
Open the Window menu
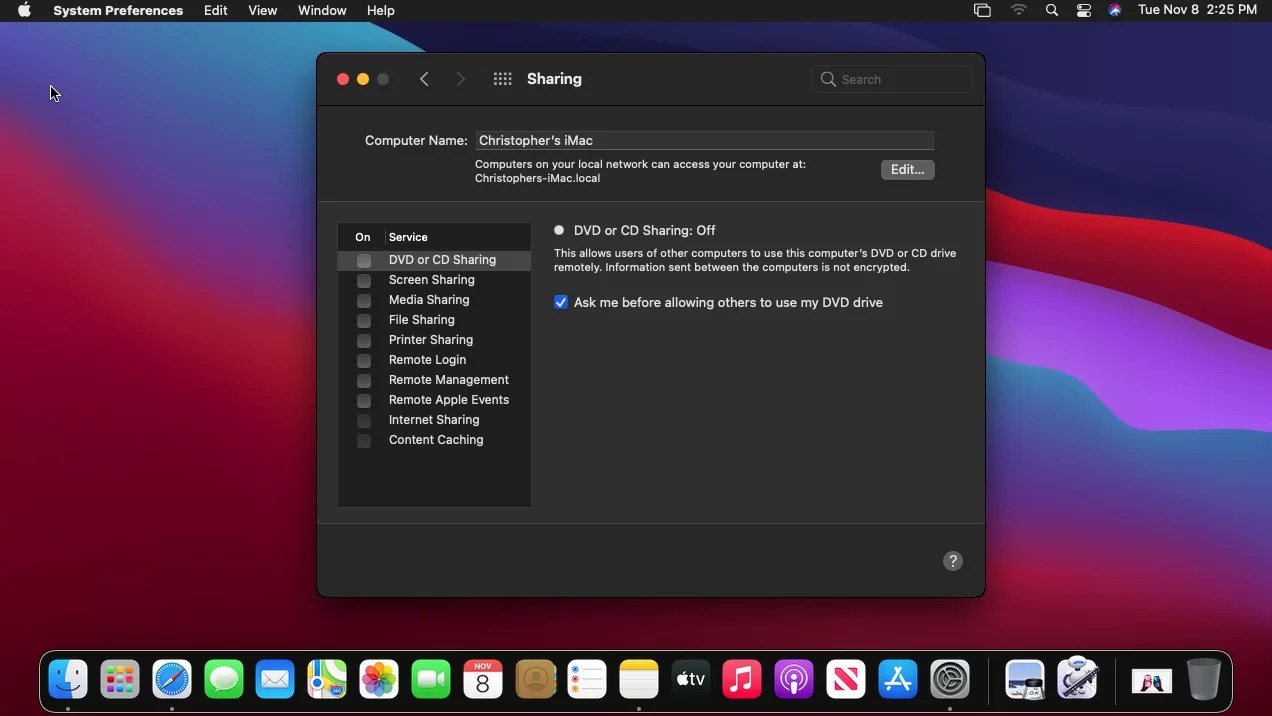point(322,10)
